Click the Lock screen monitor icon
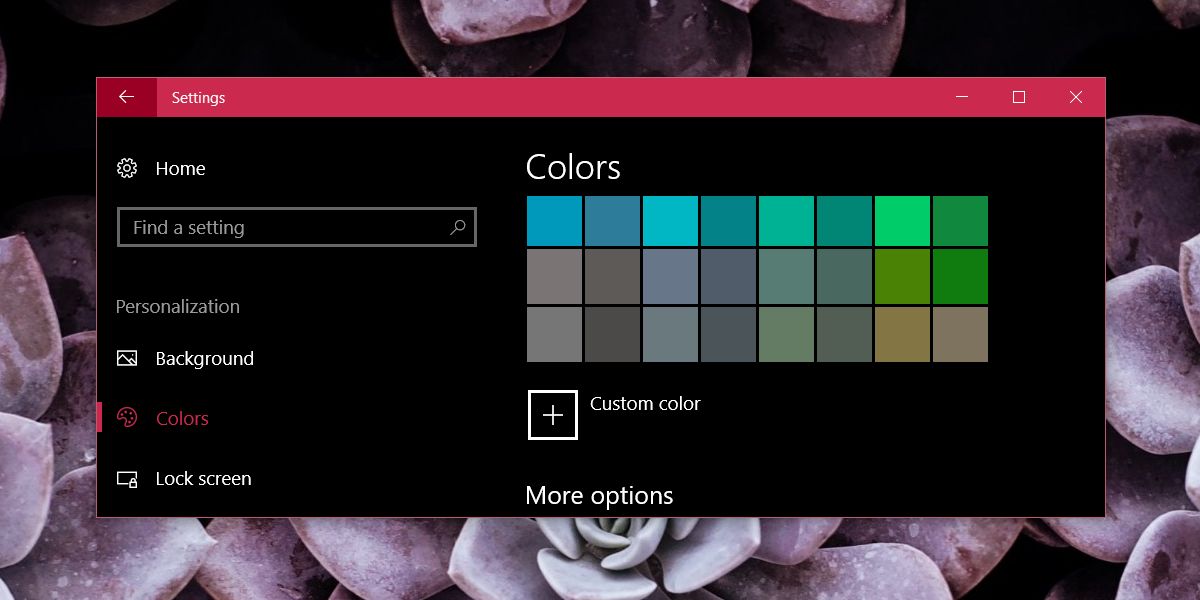 point(127,478)
